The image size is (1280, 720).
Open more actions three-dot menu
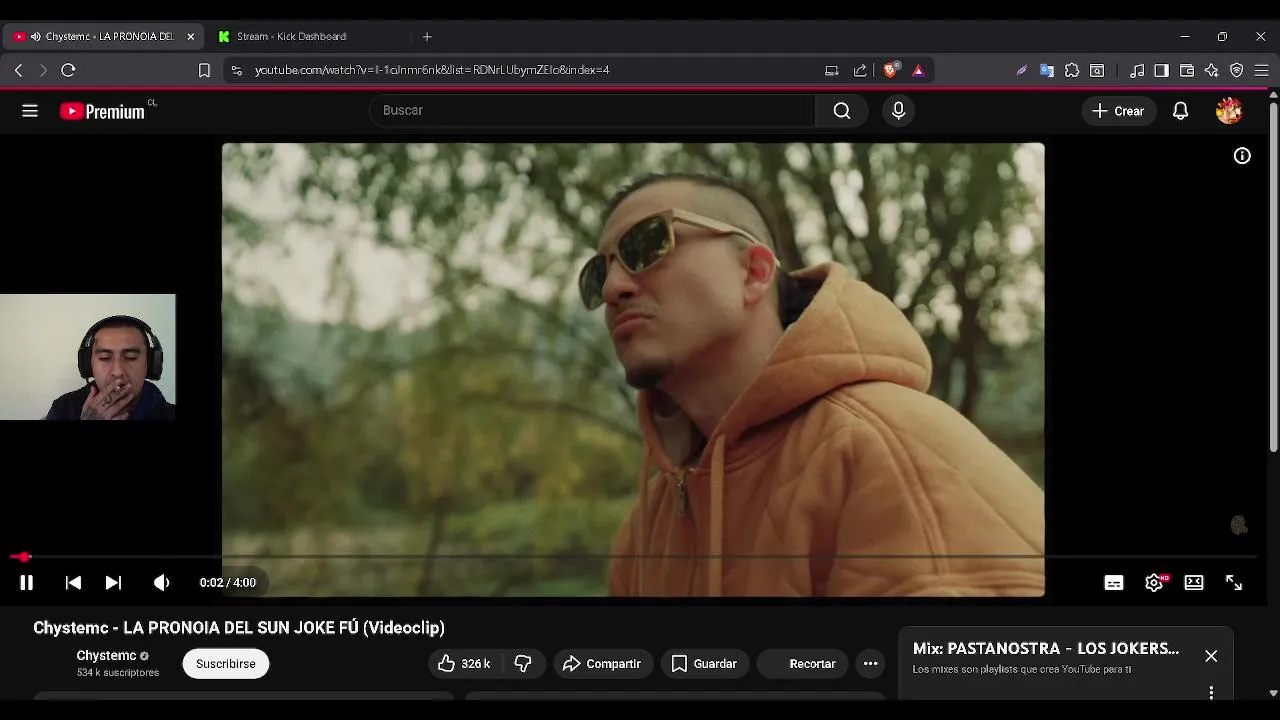(x=871, y=664)
